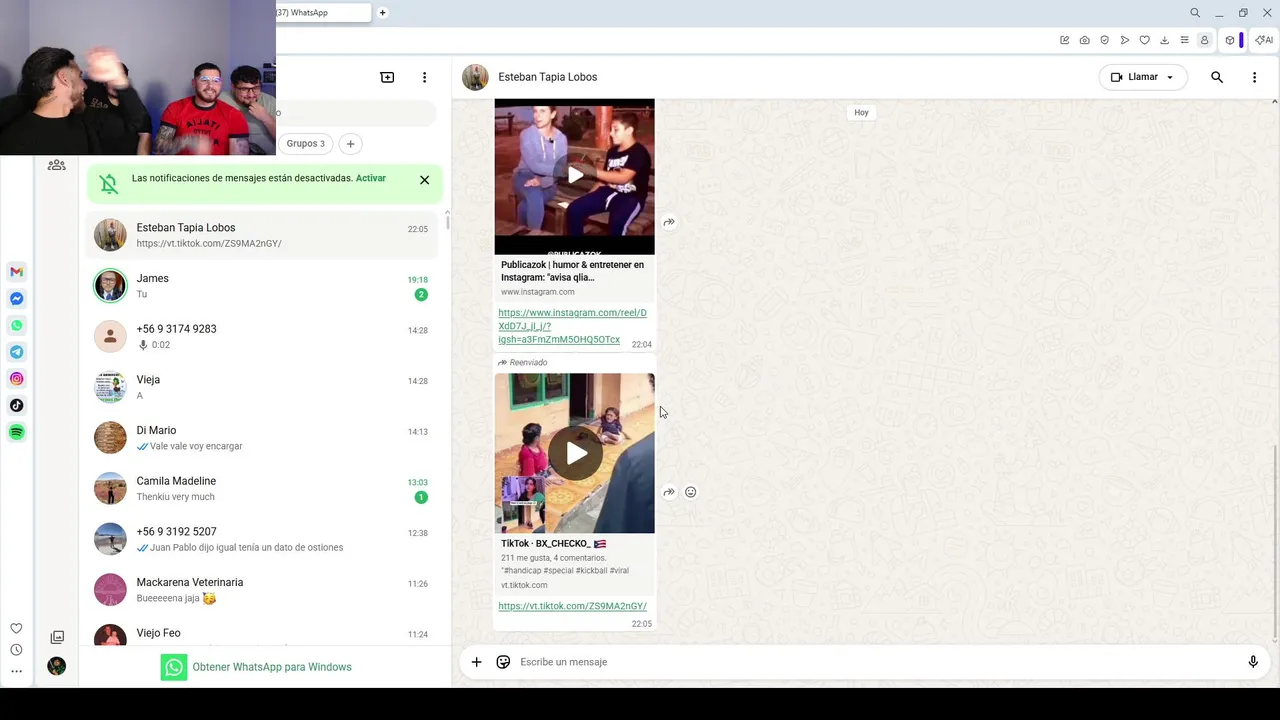
Task: Forward the Instagram reel message
Action: pyautogui.click(x=669, y=222)
